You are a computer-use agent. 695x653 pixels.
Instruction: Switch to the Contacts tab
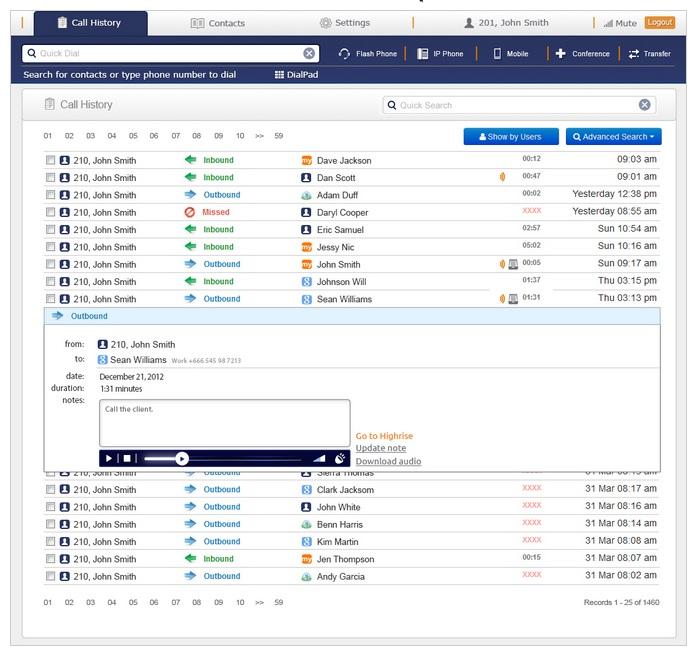pos(217,23)
